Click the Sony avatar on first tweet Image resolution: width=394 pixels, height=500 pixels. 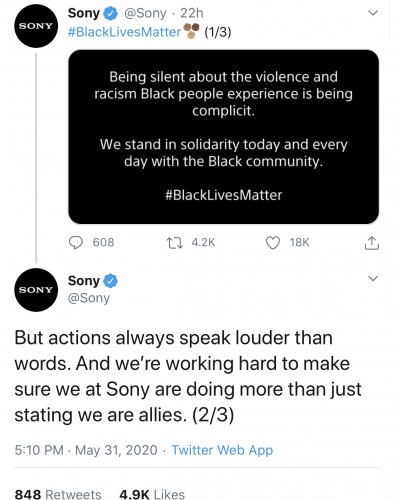click(x=36, y=26)
